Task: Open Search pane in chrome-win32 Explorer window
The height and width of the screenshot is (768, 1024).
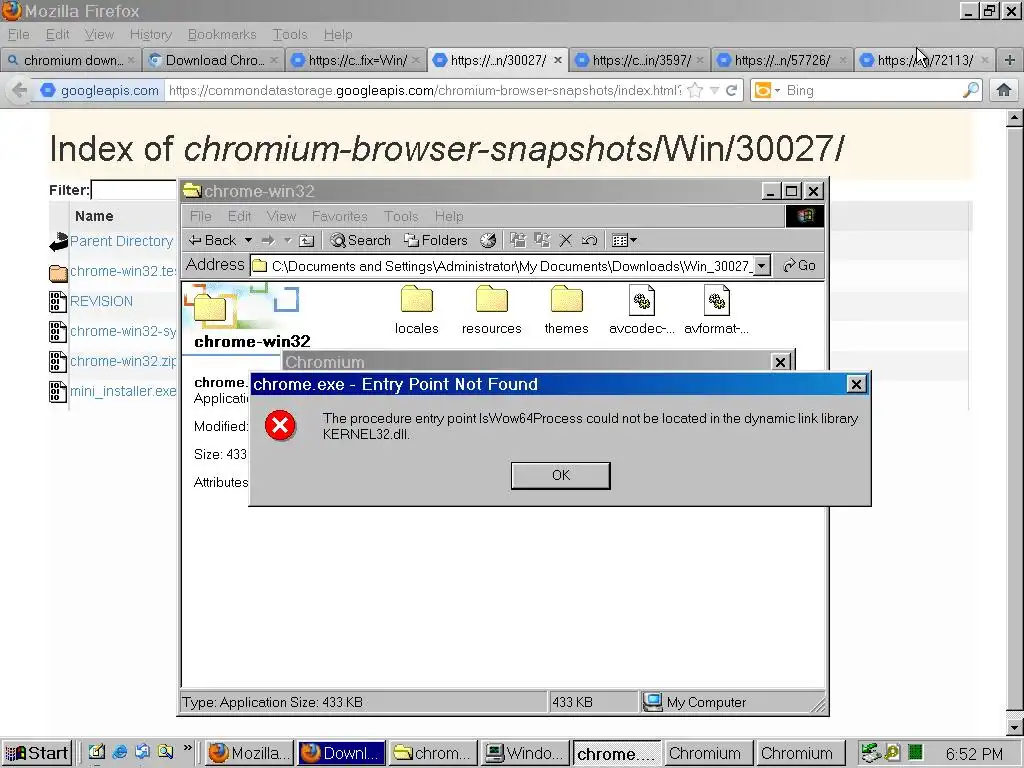Action: click(360, 240)
